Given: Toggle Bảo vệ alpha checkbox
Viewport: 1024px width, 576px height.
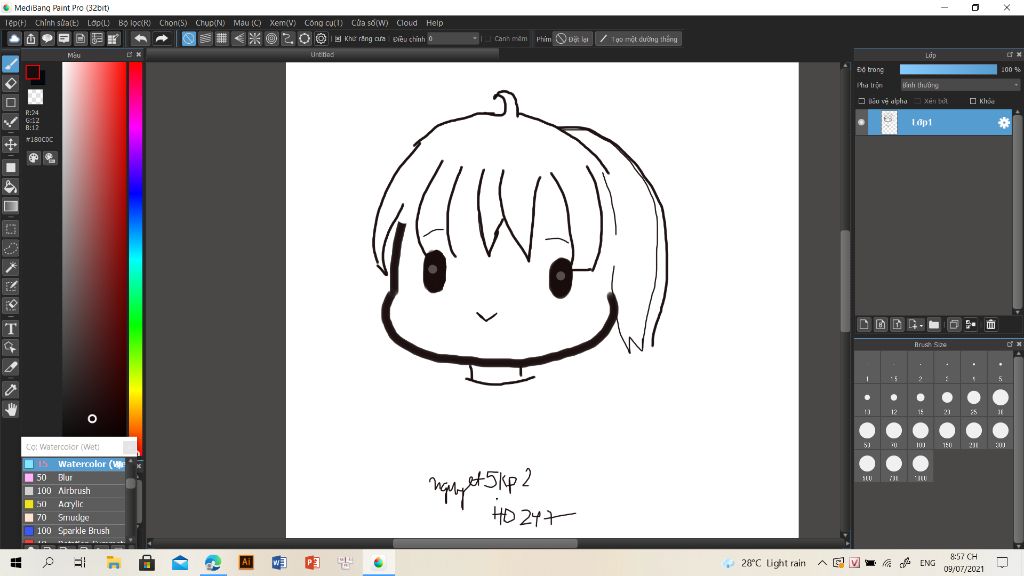Looking at the screenshot, I should 861,101.
